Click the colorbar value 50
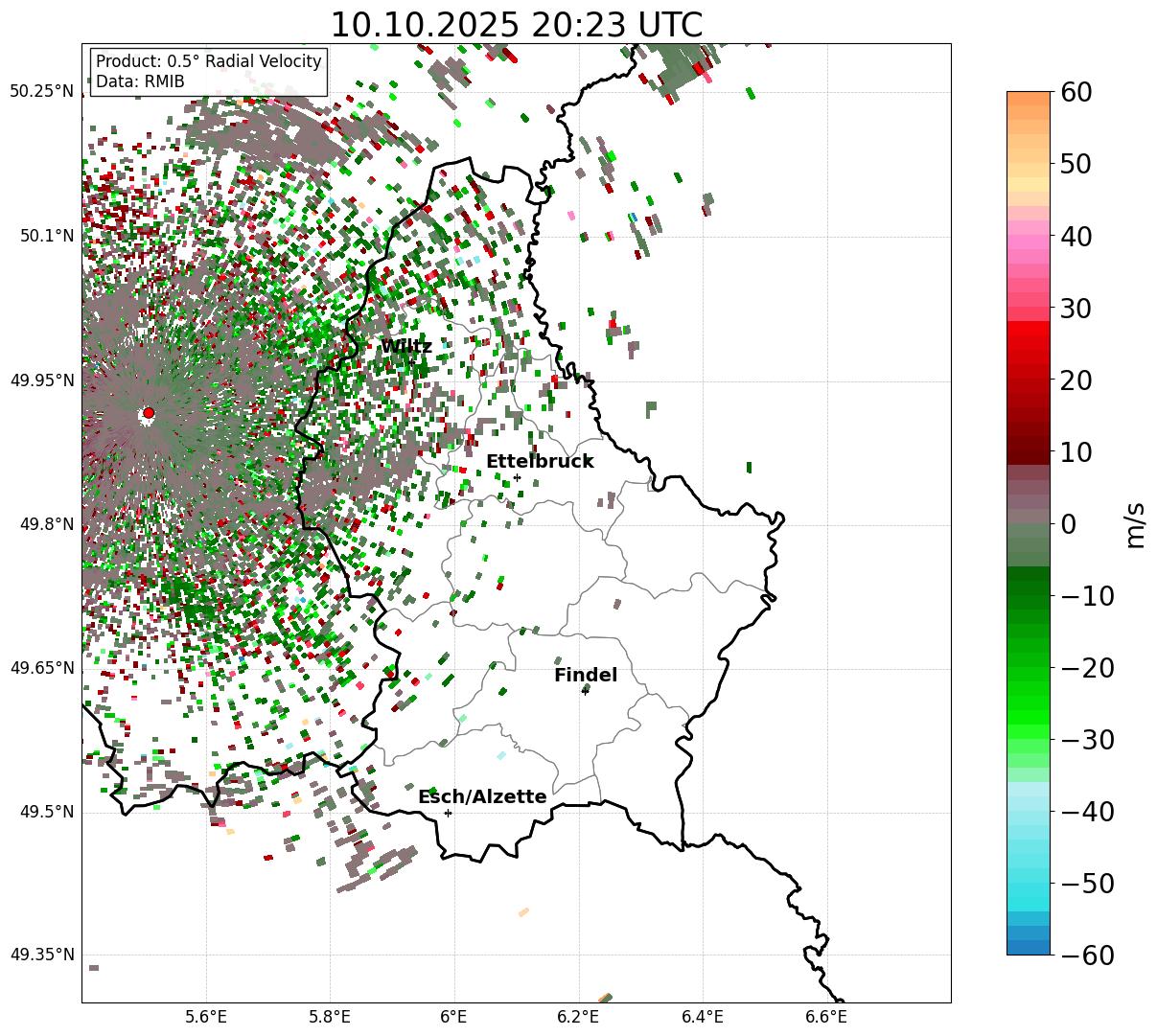Screen dimensions: 1157x1036 pos(1075,164)
